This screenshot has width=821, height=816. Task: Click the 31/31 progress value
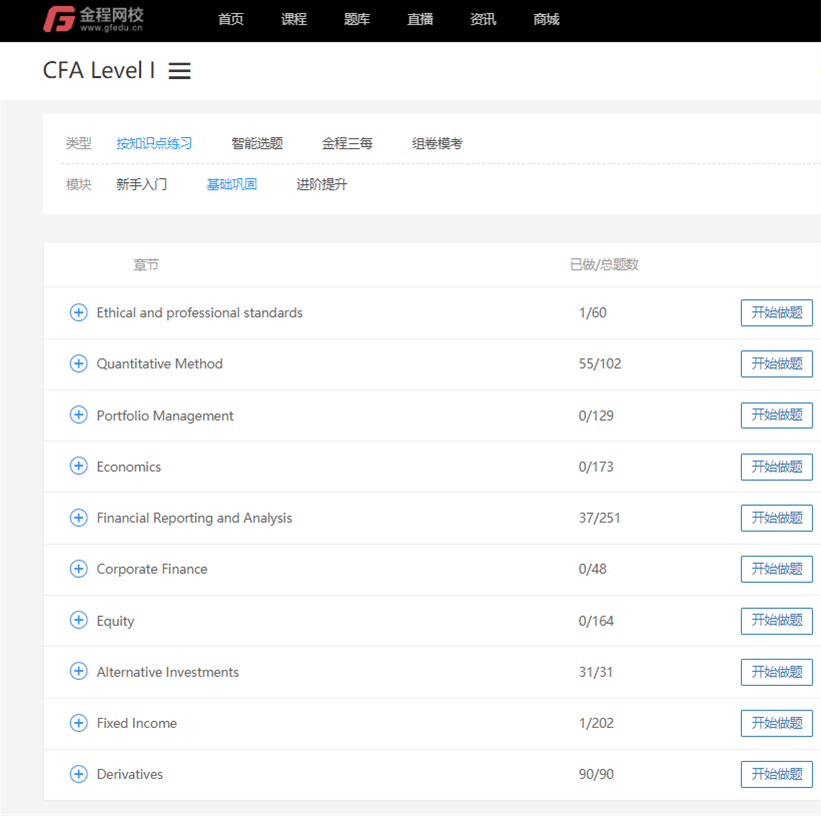click(596, 671)
